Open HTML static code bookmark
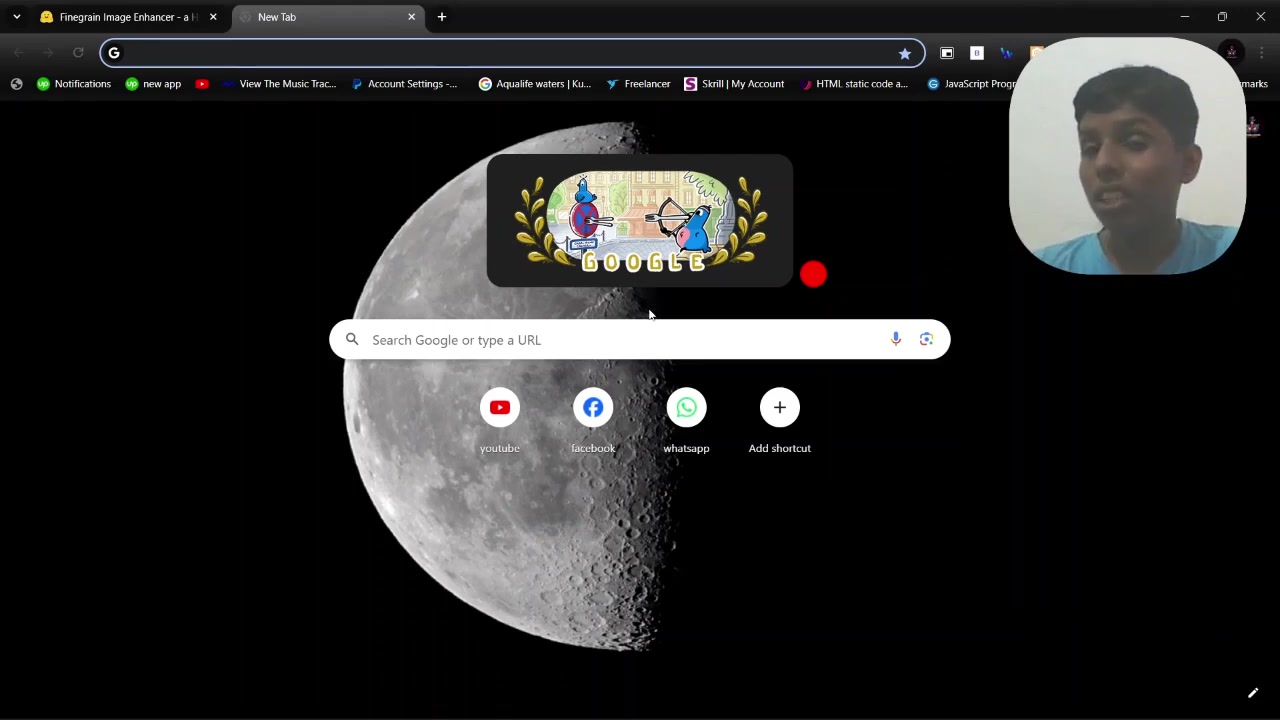The width and height of the screenshot is (1280, 720). [854, 84]
